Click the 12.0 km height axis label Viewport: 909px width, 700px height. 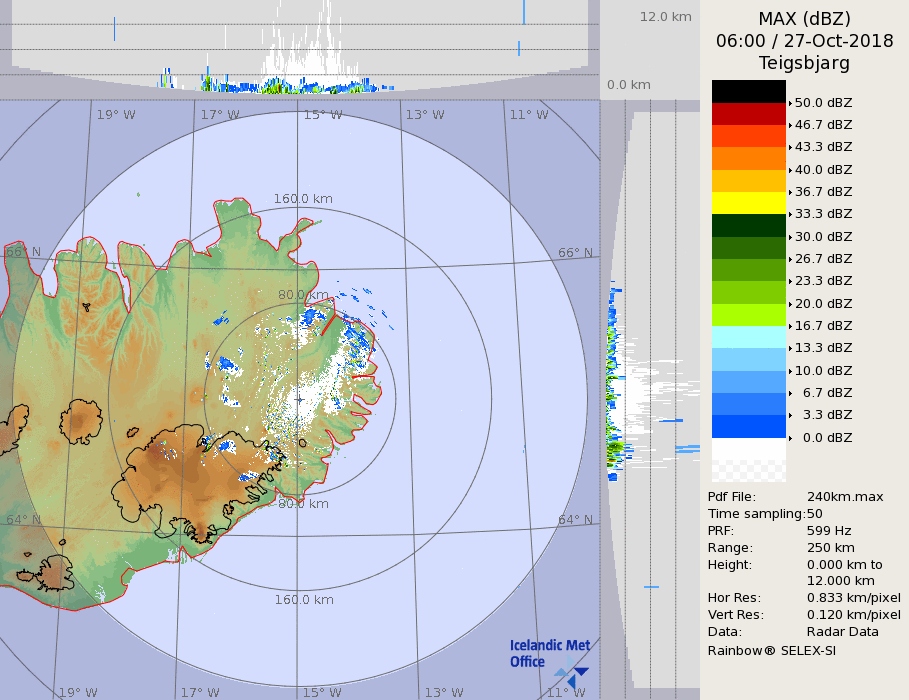pos(665,17)
